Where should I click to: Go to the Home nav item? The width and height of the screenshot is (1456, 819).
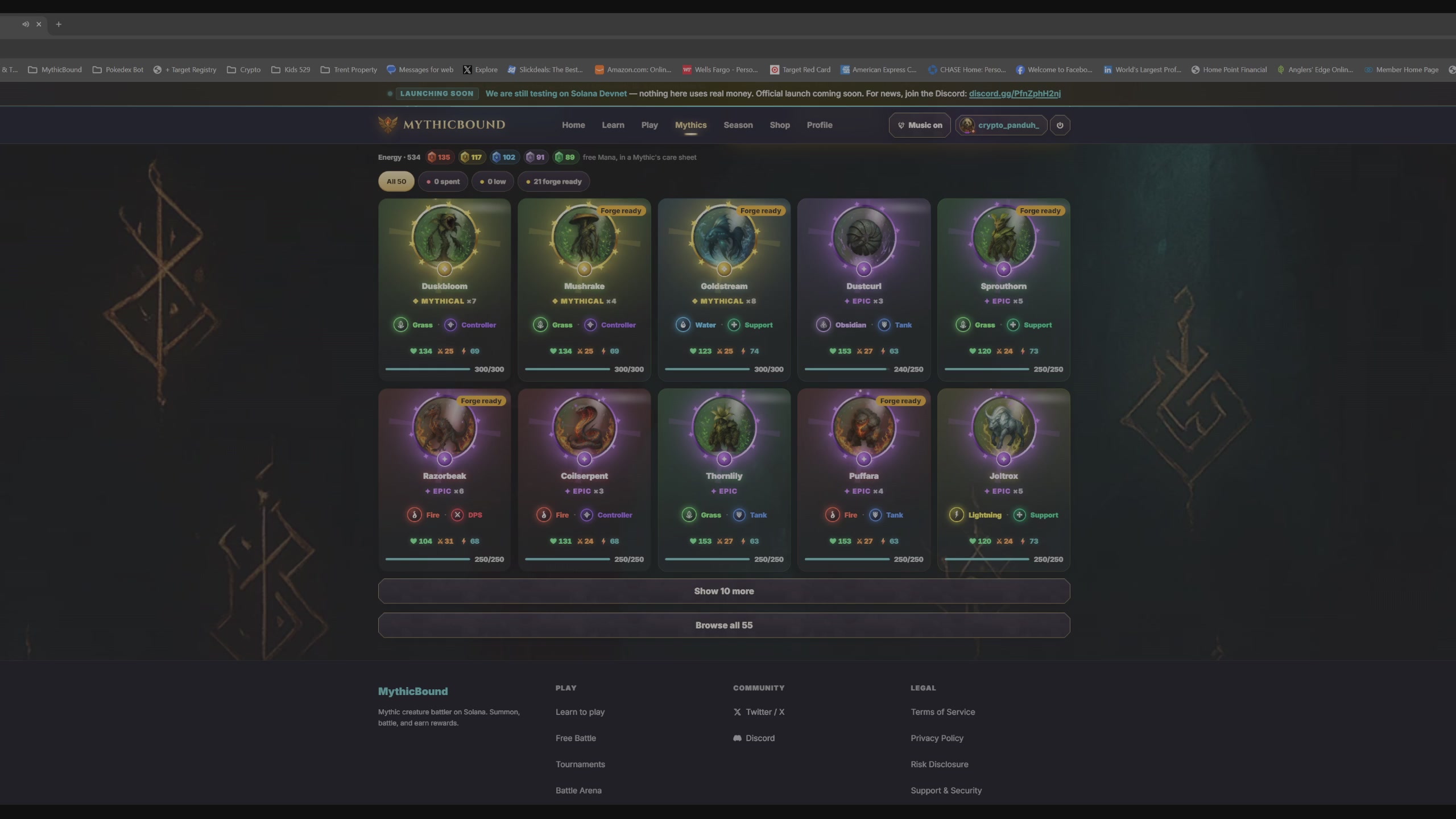coord(573,125)
